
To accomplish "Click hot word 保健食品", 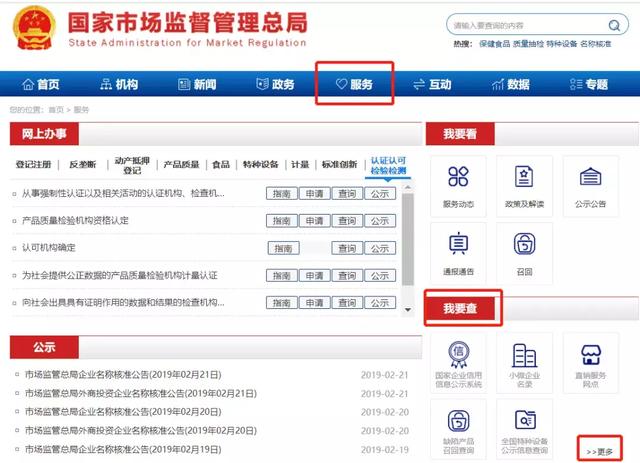I will point(495,44).
